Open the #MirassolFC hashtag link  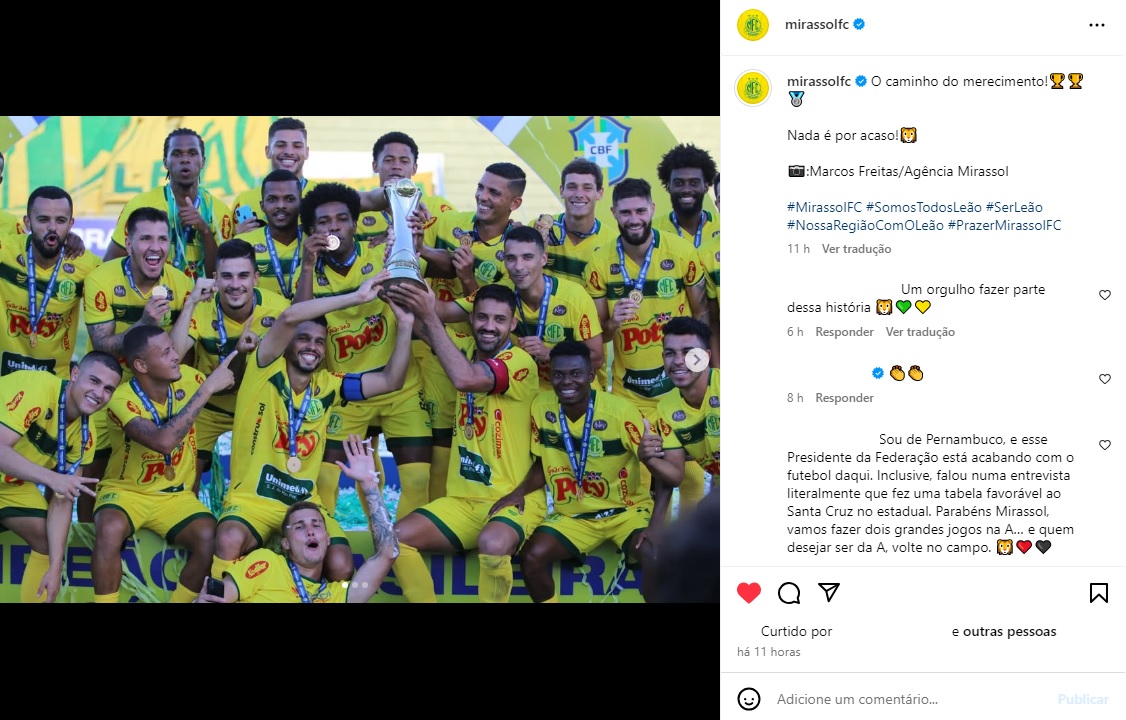(x=824, y=207)
